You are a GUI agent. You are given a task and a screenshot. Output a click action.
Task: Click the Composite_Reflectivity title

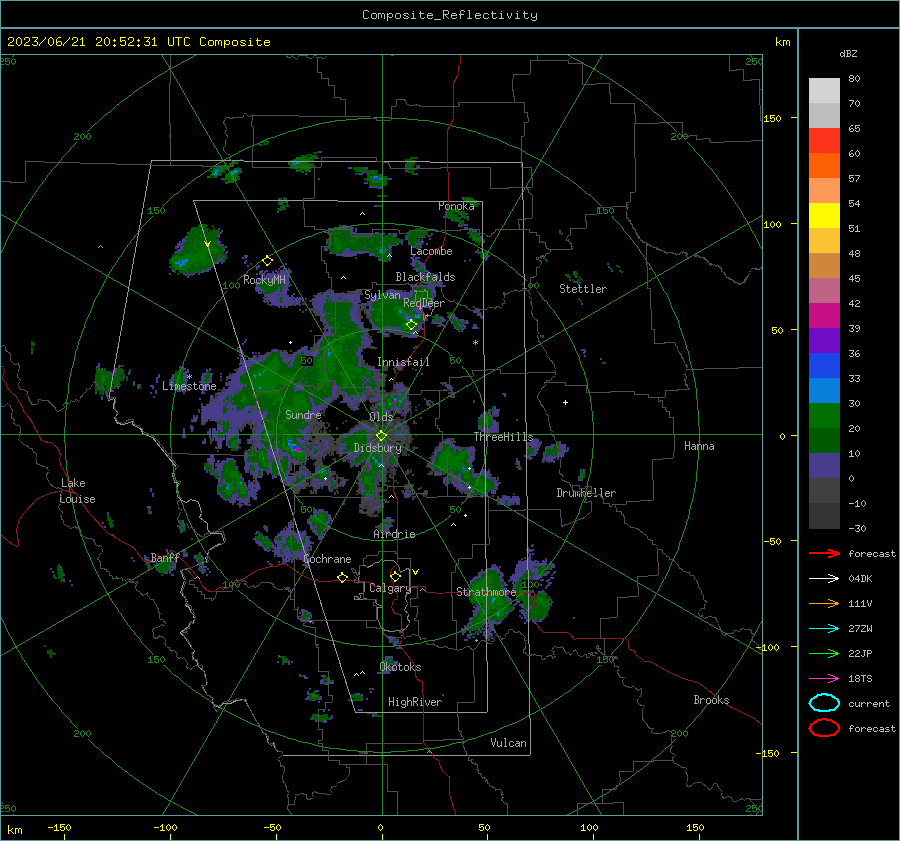point(450,15)
